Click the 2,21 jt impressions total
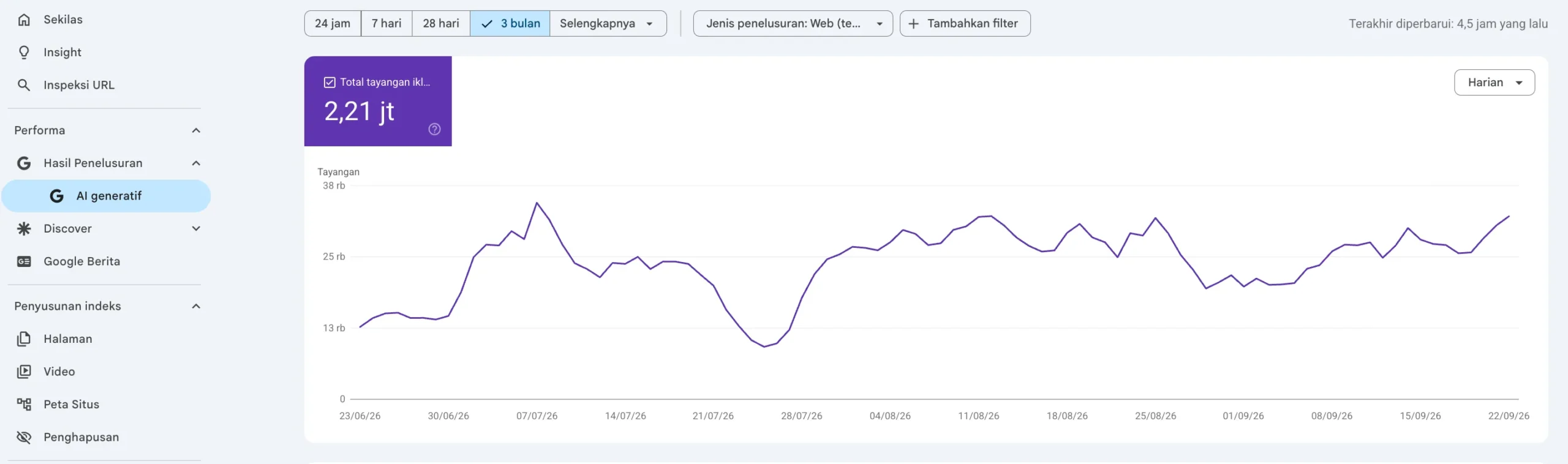1568x464 pixels. [x=359, y=112]
